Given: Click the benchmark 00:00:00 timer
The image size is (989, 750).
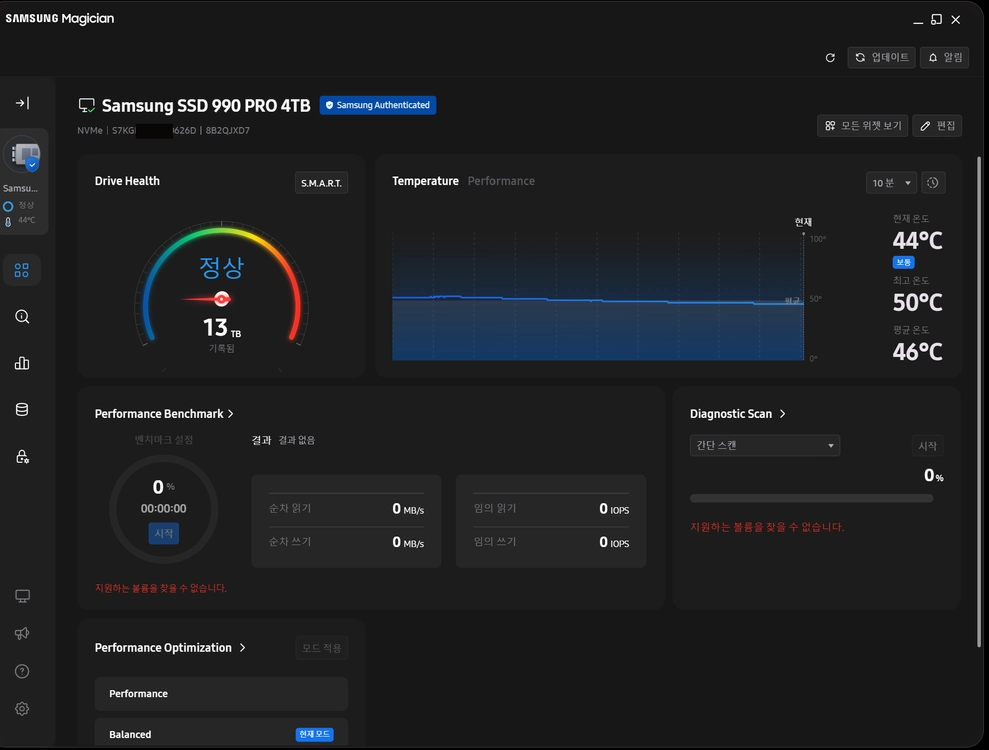Looking at the screenshot, I should coord(163,508).
